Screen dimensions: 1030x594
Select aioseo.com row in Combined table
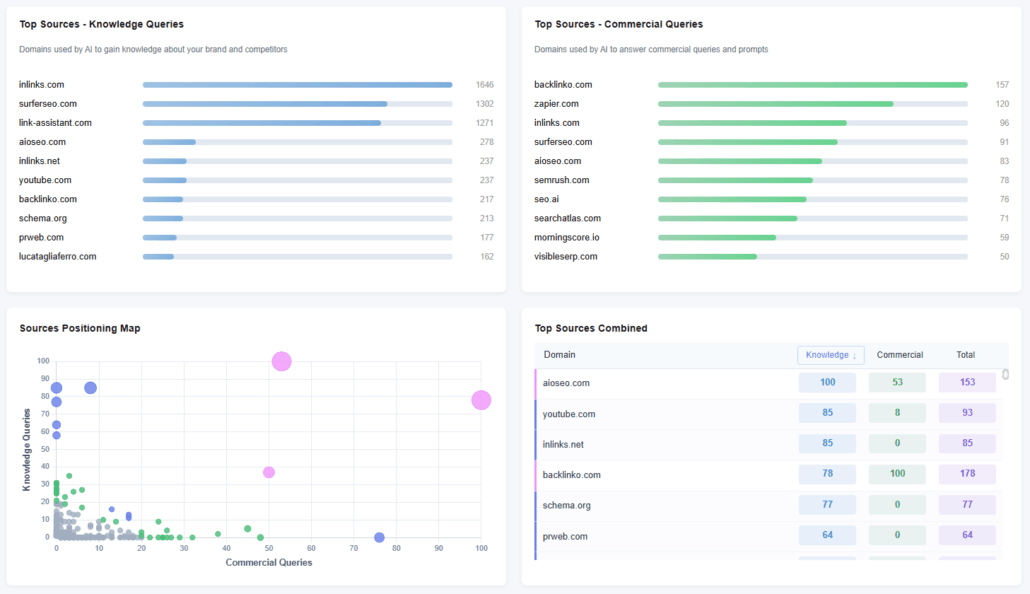(768, 382)
